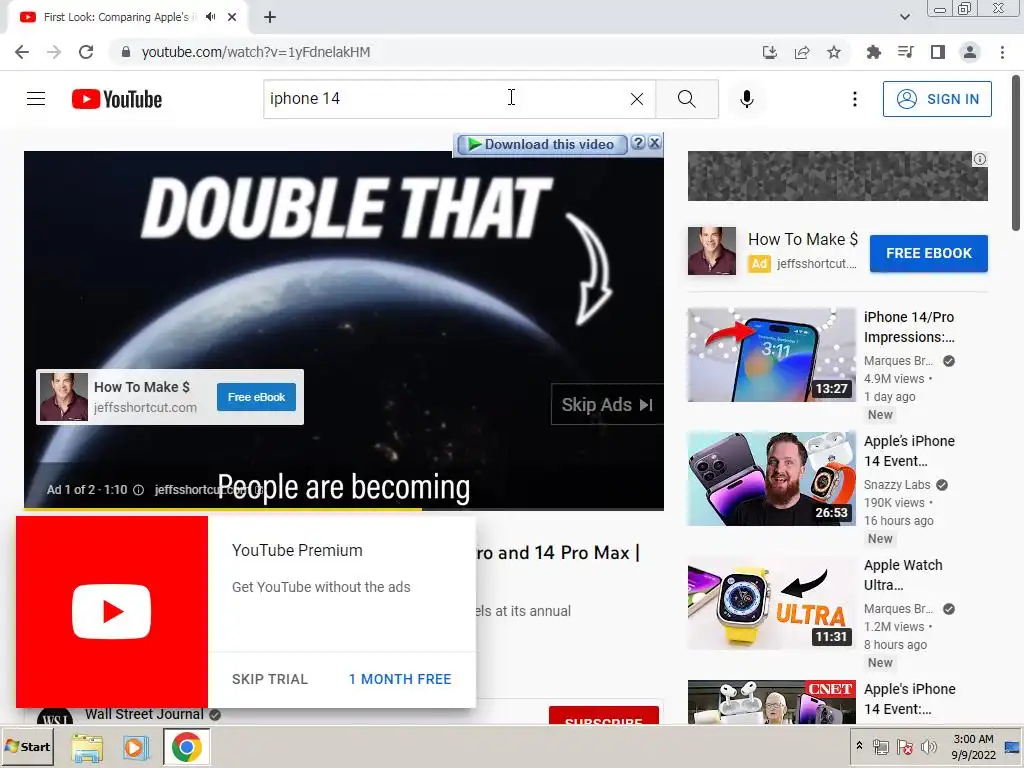Open Windows Start menu
Image resolution: width=1024 pixels, height=768 pixels.
click(x=27, y=747)
